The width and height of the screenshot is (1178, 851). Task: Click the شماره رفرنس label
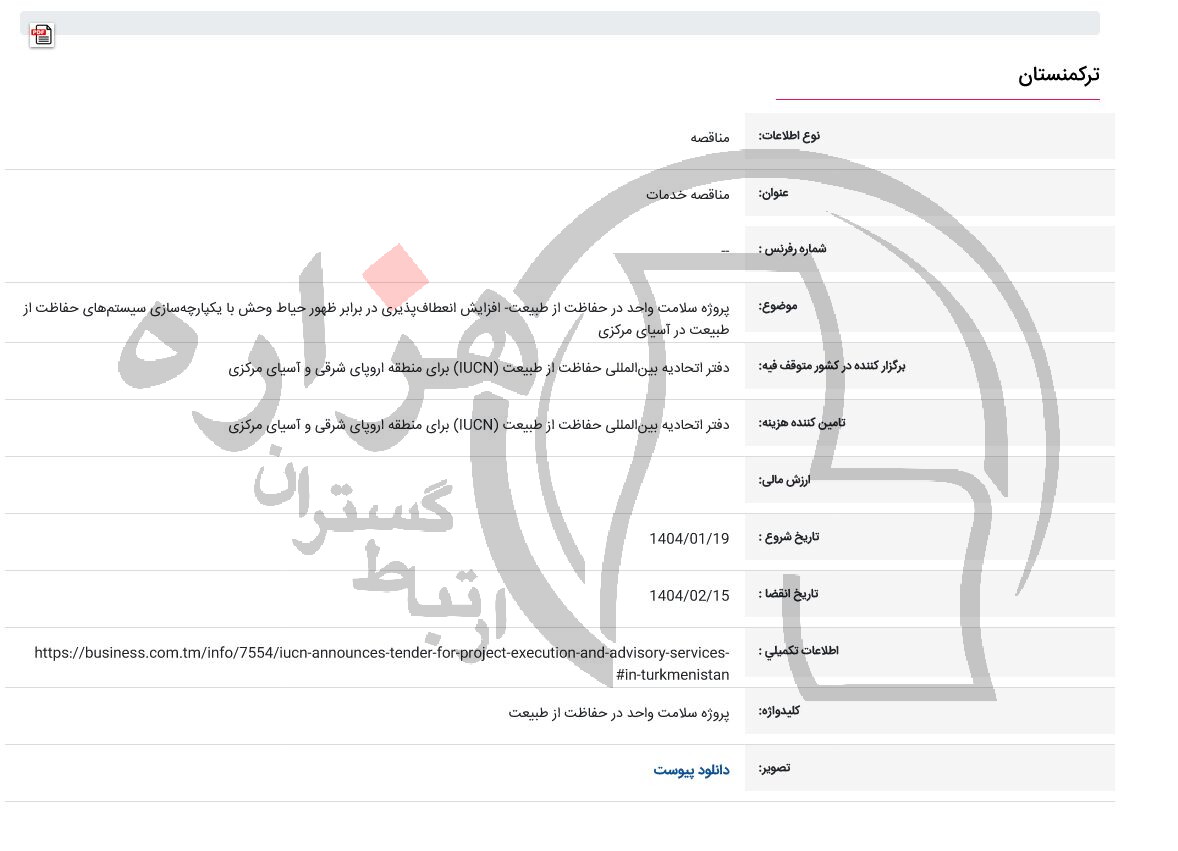coord(792,249)
